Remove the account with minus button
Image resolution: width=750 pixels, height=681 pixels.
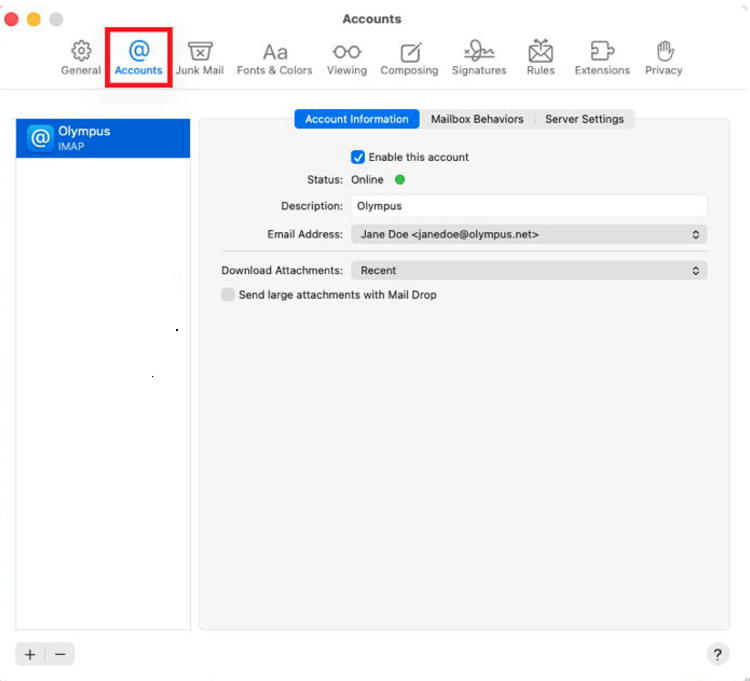60,654
